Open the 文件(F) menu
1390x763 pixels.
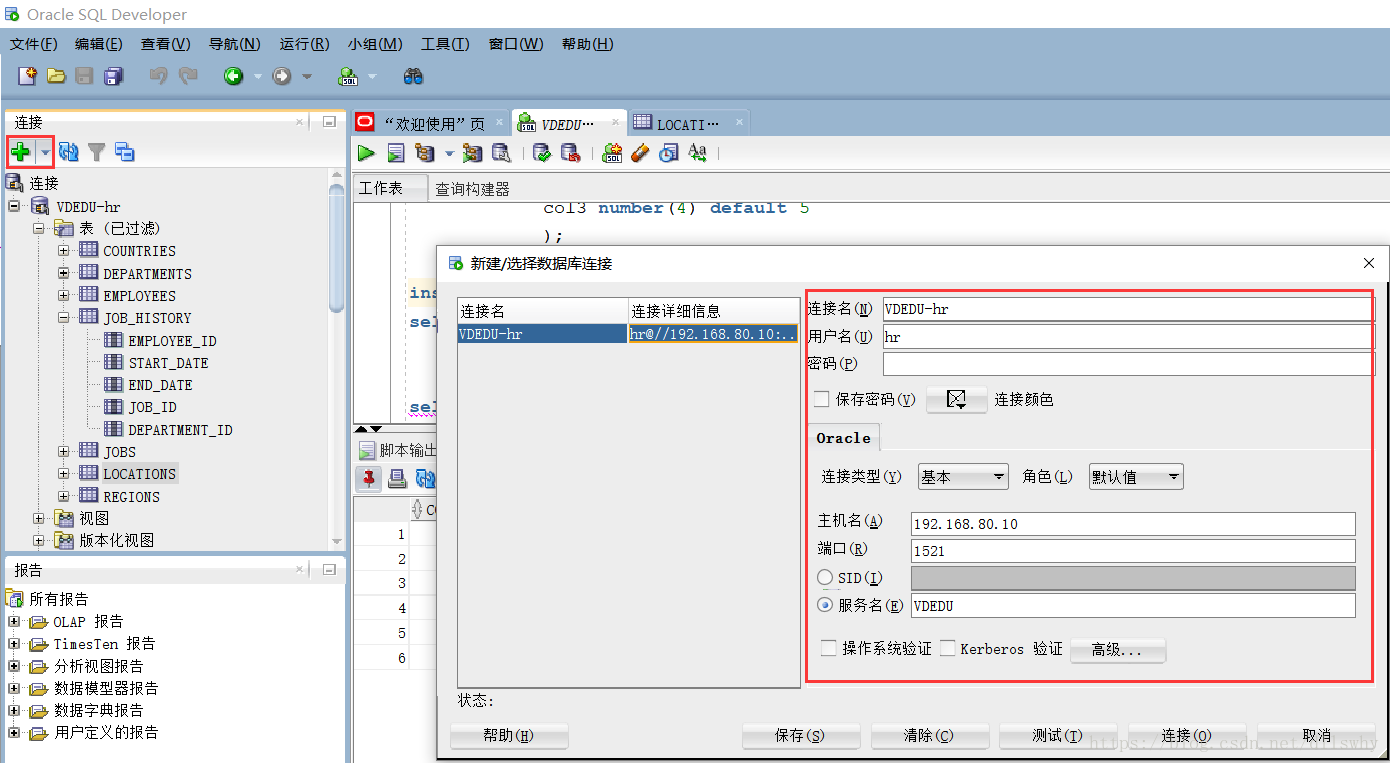(x=34, y=44)
